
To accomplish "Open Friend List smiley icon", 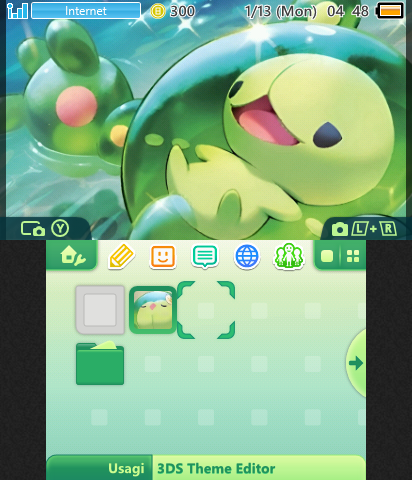I will tap(163, 256).
